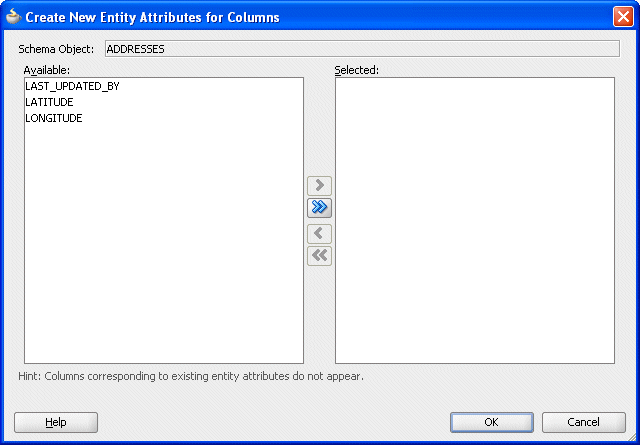Click the single left arrow remove button
Image resolution: width=640 pixels, height=445 pixels.
pos(319,234)
